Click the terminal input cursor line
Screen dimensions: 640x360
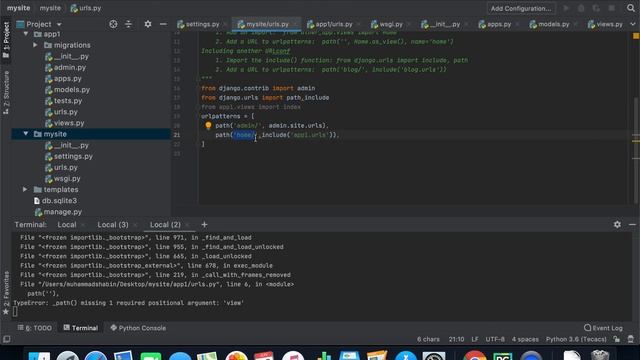pyautogui.click(x=15, y=312)
